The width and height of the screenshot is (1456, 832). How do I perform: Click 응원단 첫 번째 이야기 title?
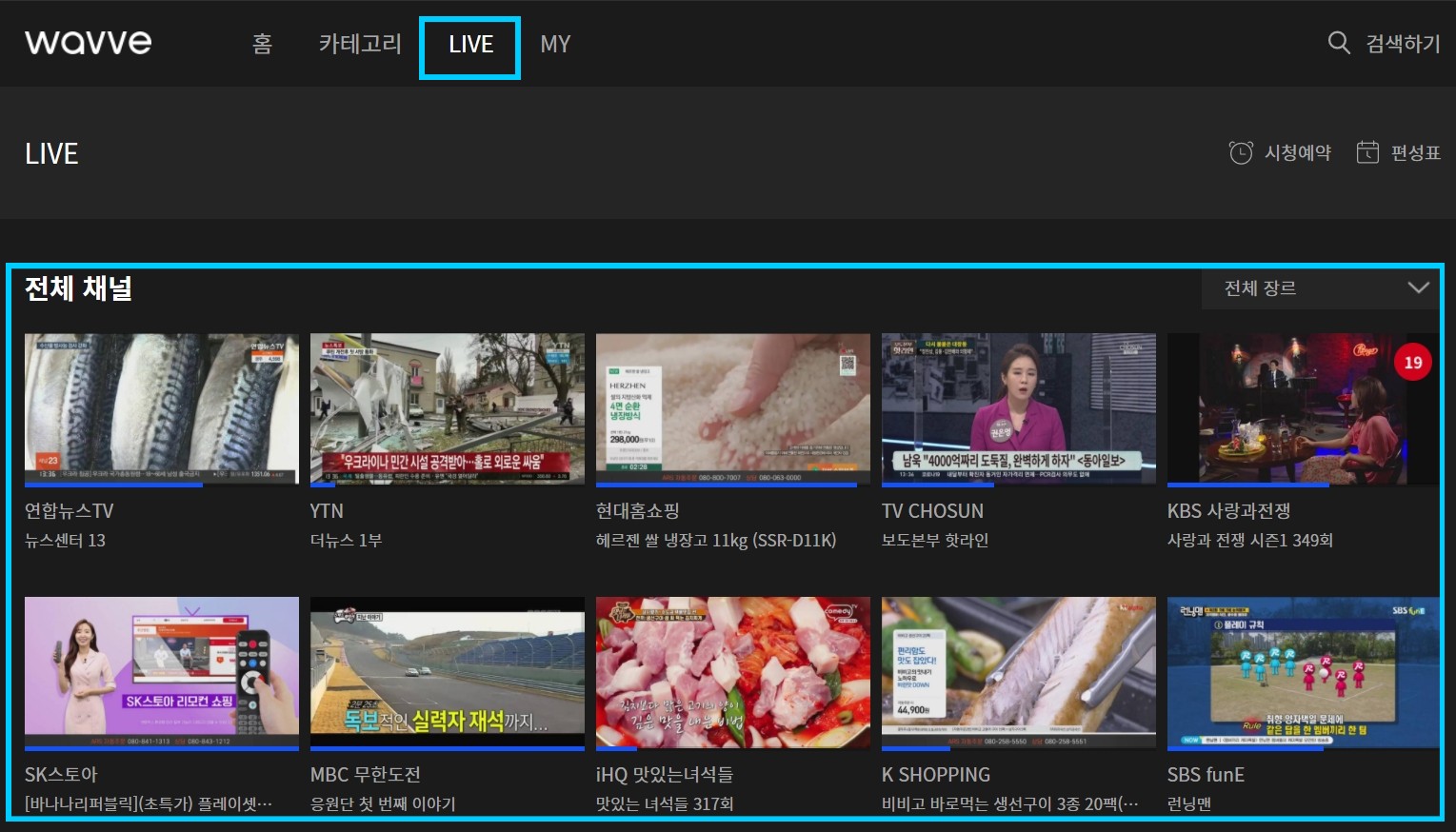pos(383,804)
